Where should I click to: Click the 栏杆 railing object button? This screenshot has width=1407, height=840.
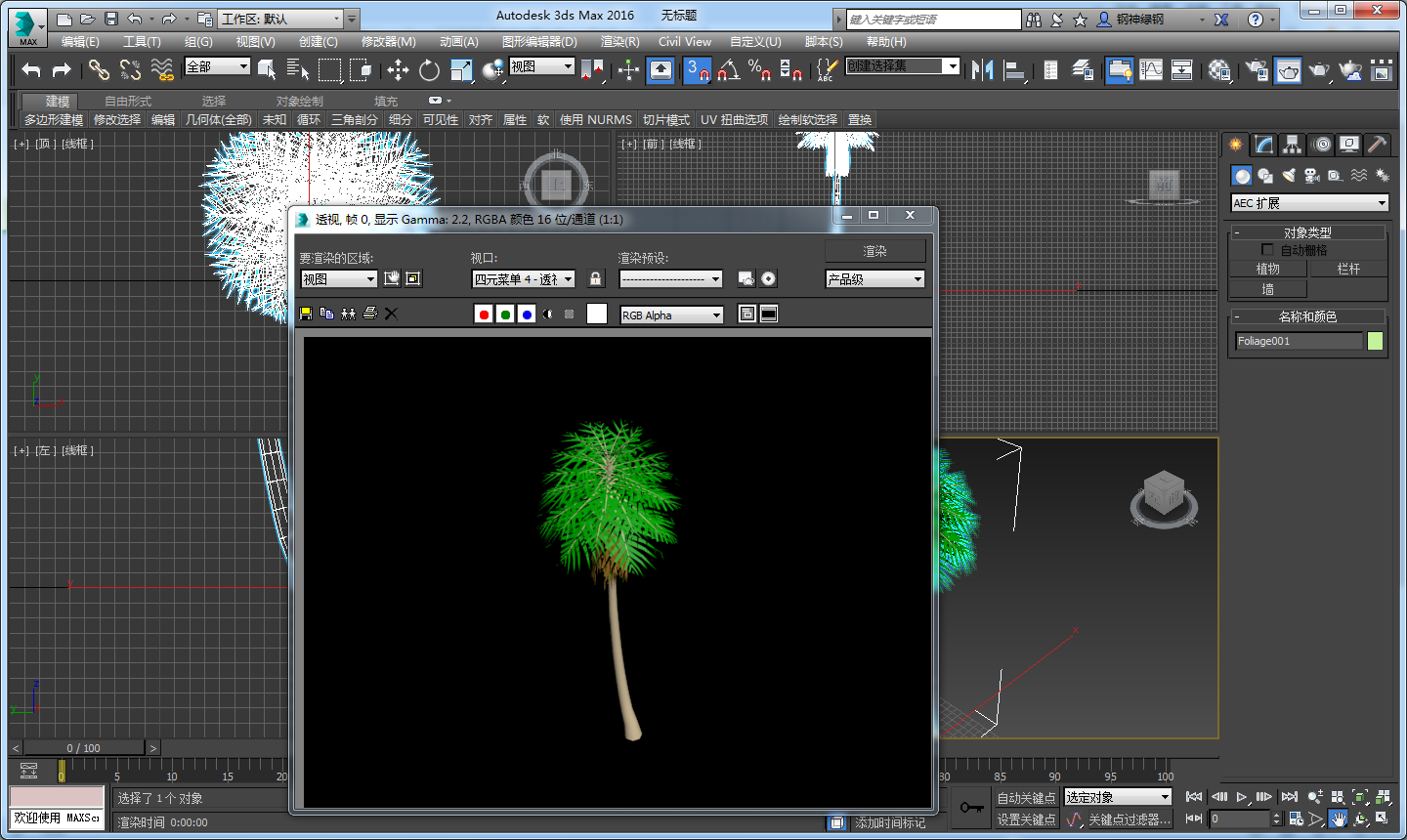[x=1348, y=269]
